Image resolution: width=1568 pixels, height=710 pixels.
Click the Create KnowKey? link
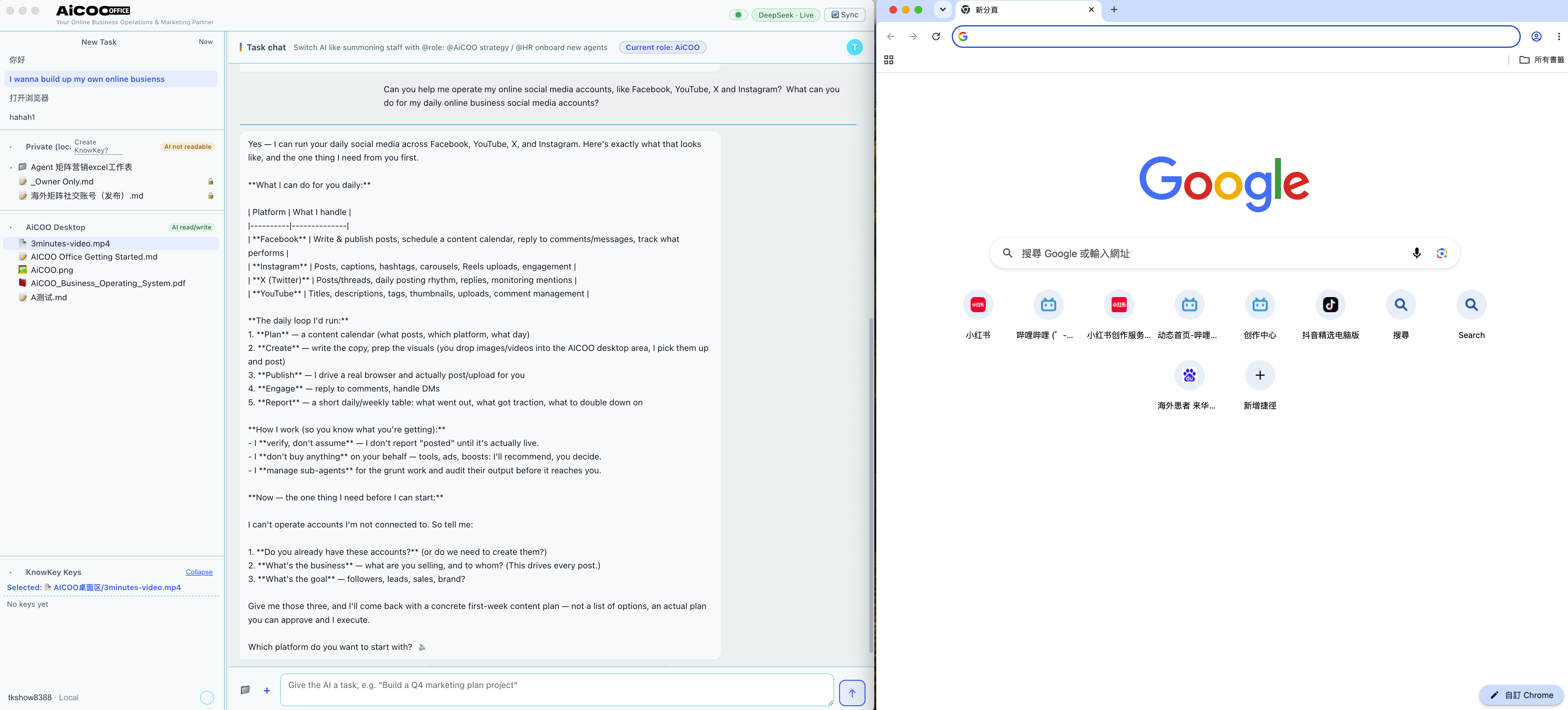99,146
